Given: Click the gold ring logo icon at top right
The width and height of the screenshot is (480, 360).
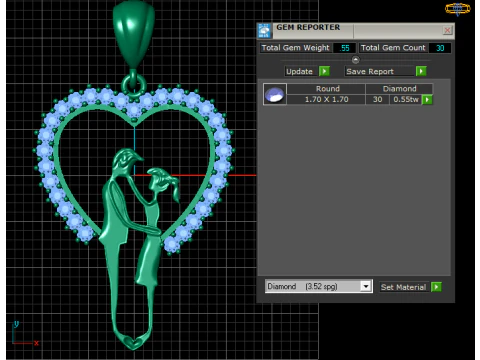Looking at the screenshot, I should 458,9.
